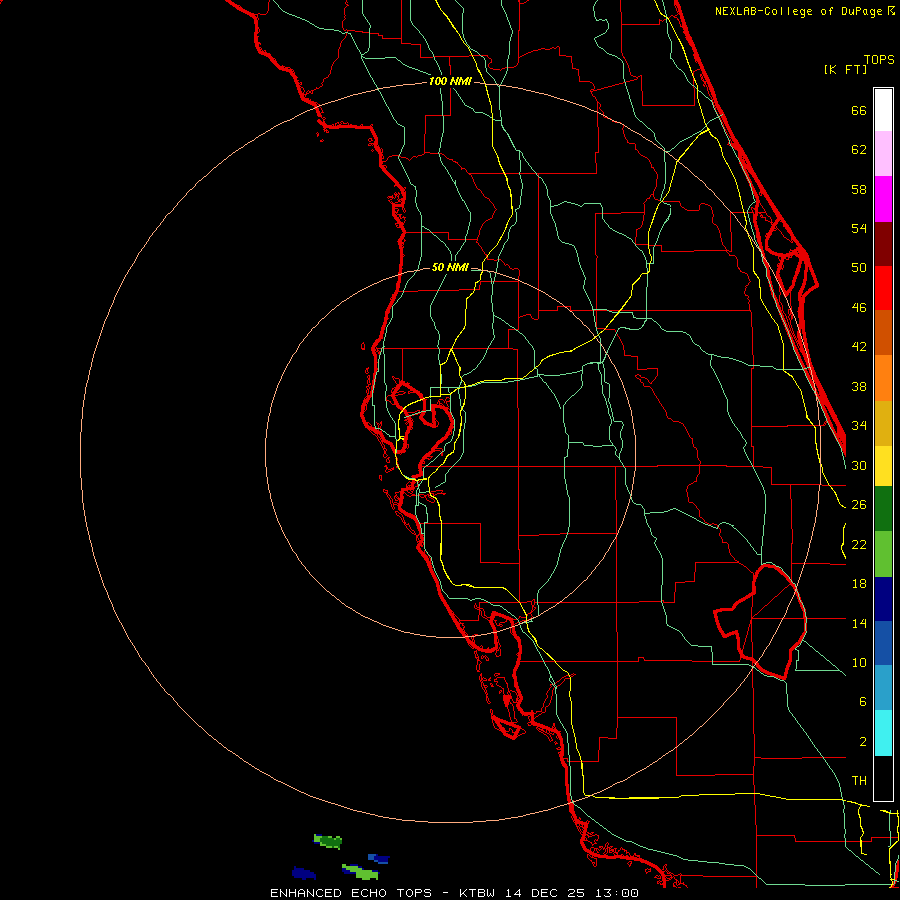Pick the yellow legend swatch
Screen dimensions: 900x900
tap(883, 466)
